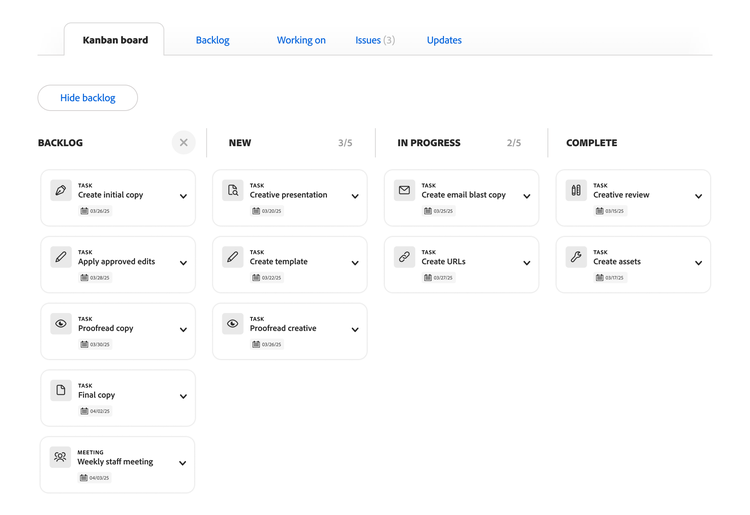Click calendar icon on Creative review card
The height and width of the screenshot is (515, 750).
coord(599,211)
